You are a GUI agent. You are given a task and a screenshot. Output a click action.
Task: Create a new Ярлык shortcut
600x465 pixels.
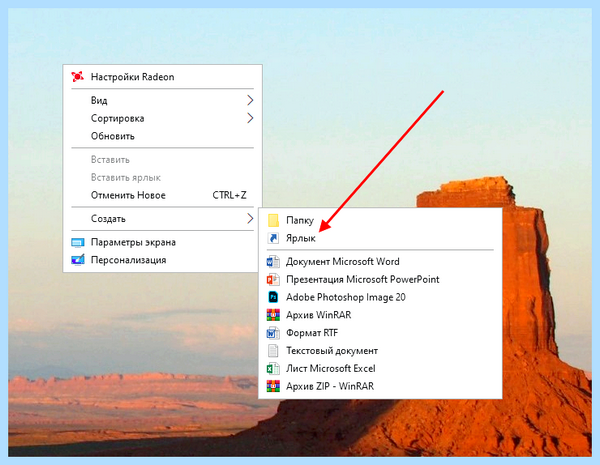(380, 238)
